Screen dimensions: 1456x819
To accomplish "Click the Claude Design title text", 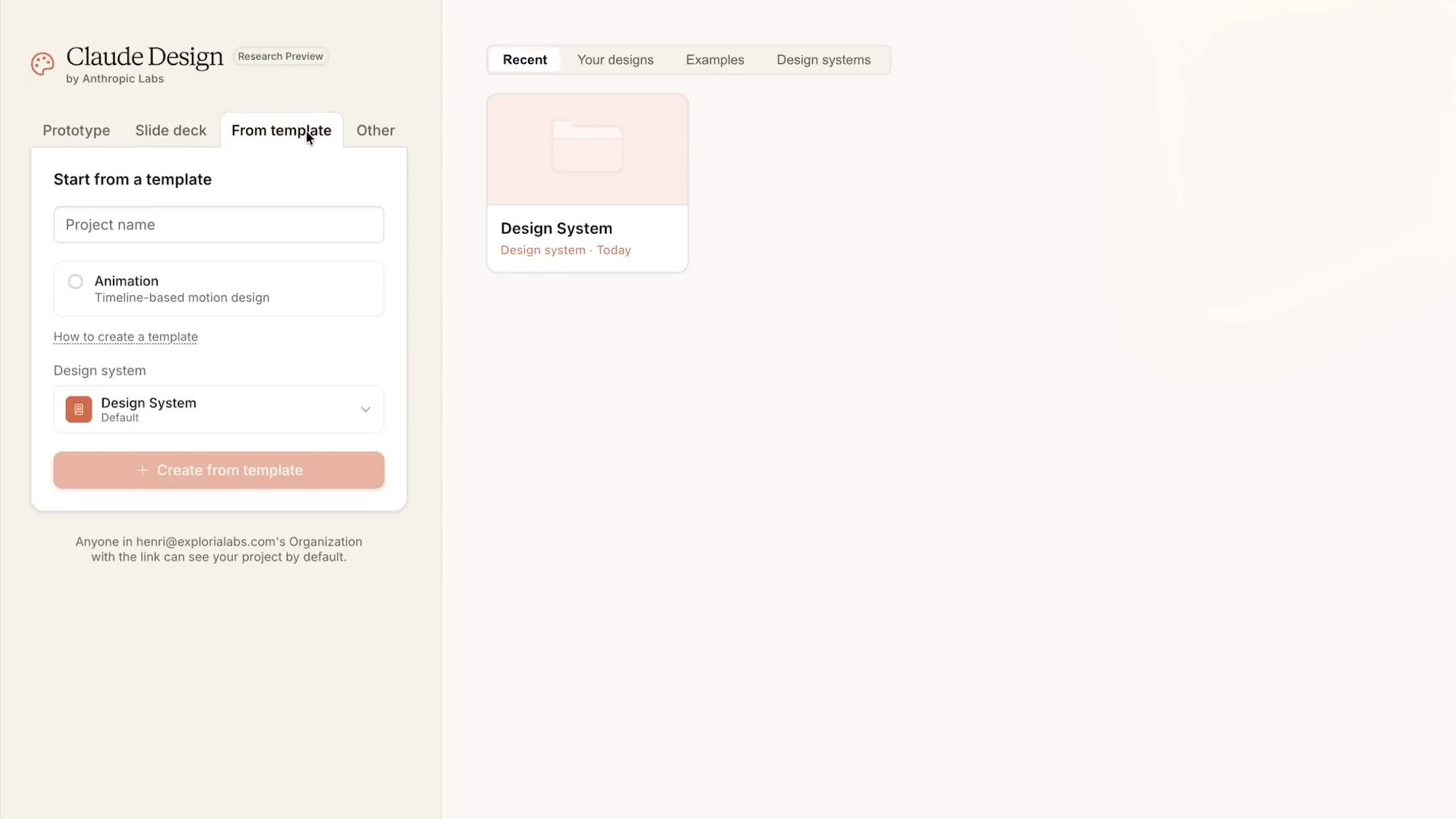I will coord(145,57).
